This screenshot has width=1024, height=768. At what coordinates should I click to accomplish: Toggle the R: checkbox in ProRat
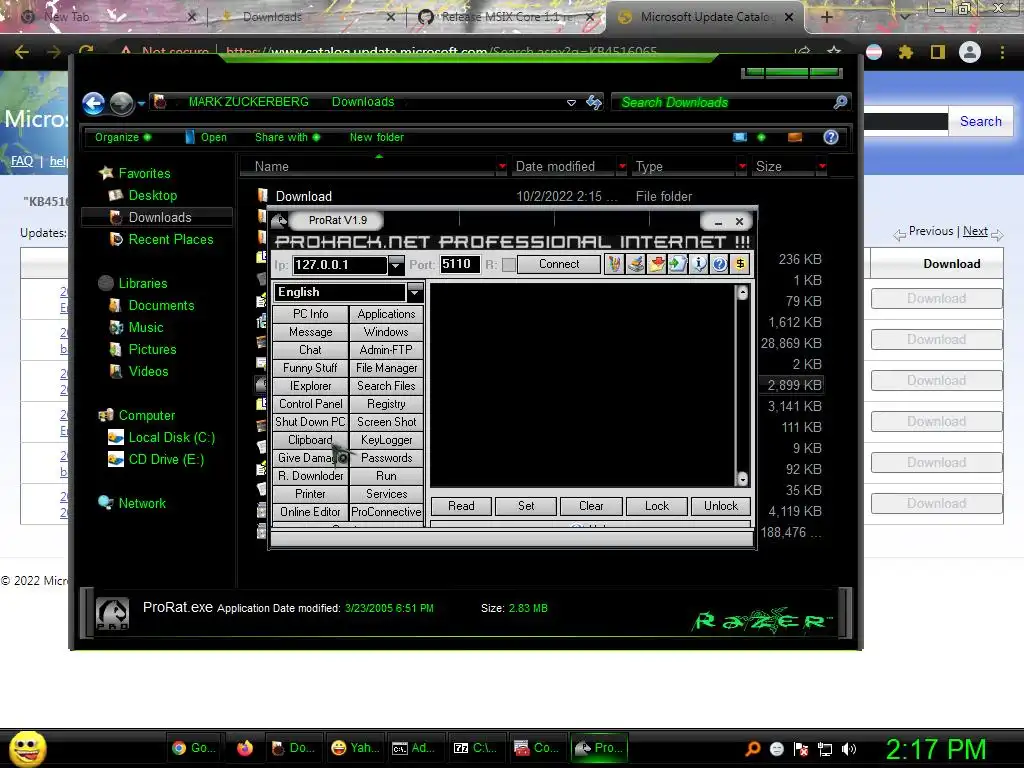point(508,264)
